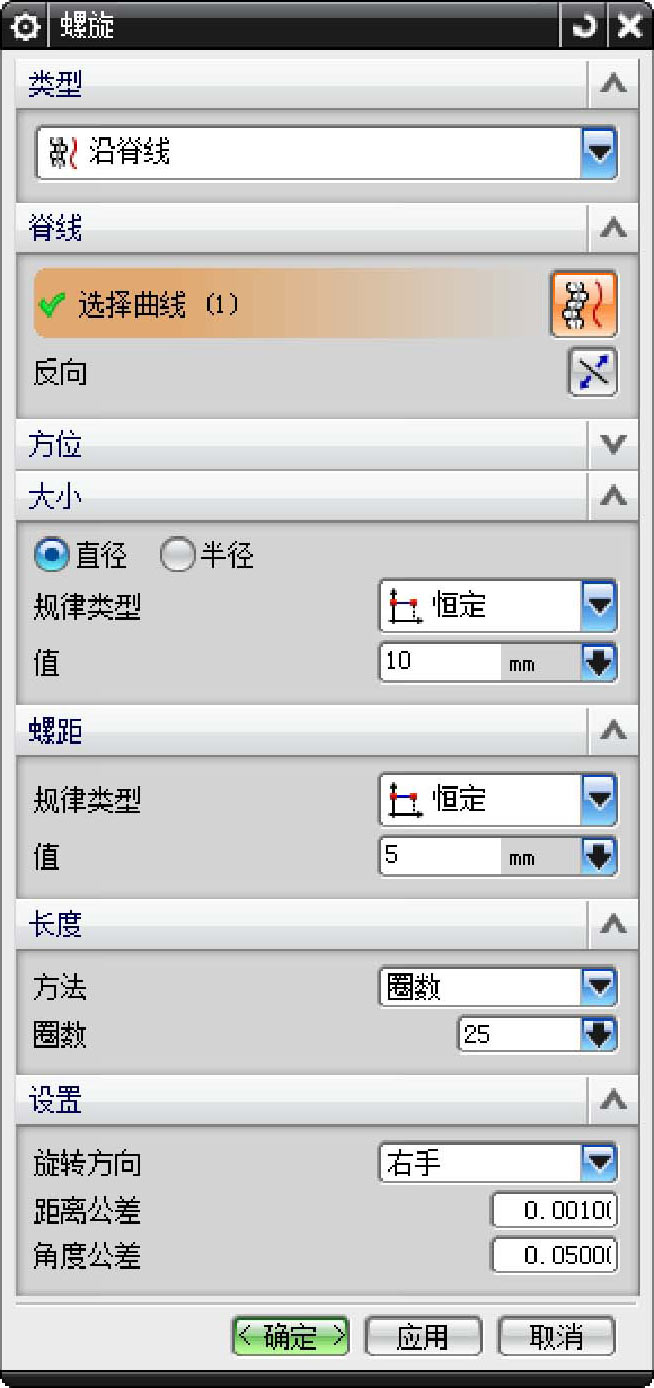Viewport: 654px width, 1388px height.
Task: Select the 半径 radio button
Action: tap(176, 555)
